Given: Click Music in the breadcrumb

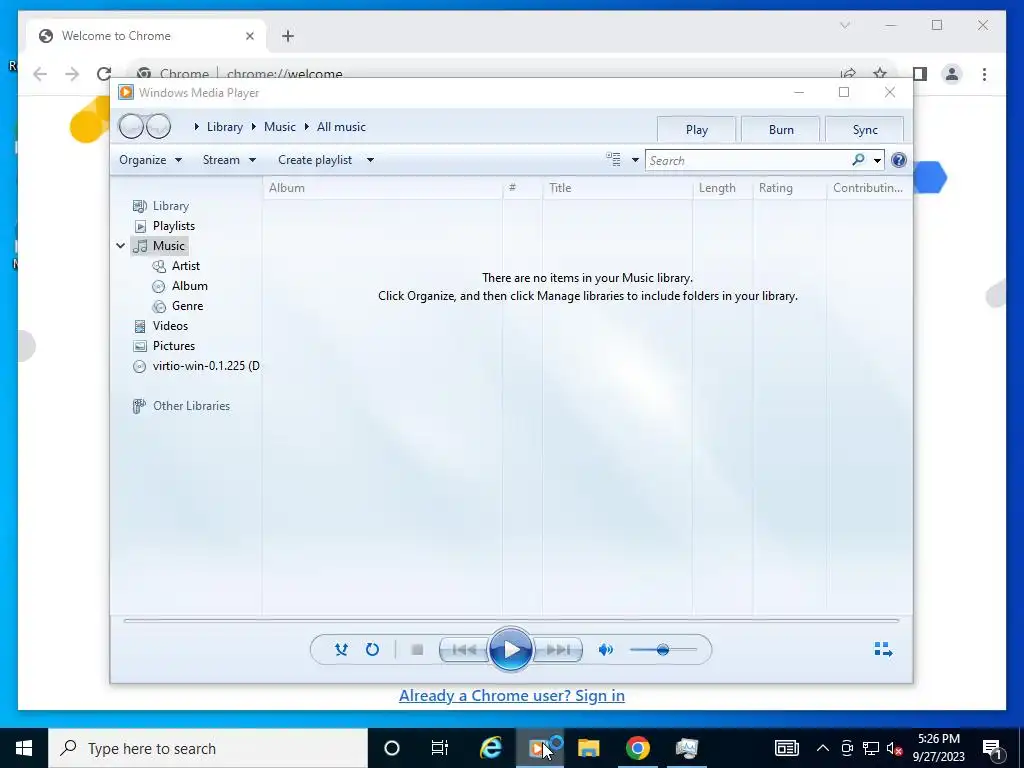Looking at the screenshot, I should (x=280, y=127).
